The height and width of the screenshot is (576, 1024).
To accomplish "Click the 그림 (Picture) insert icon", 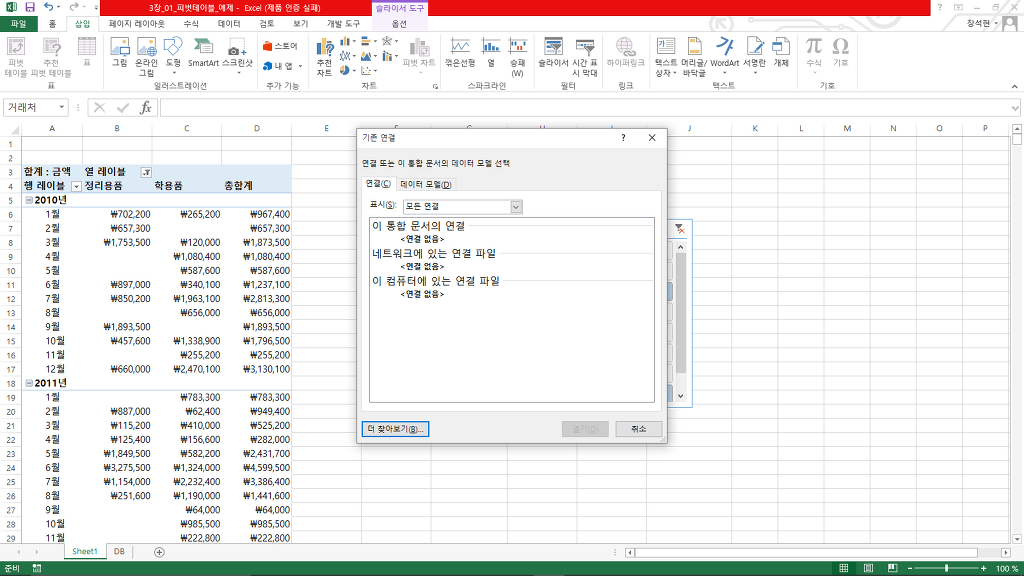I will coord(120,52).
